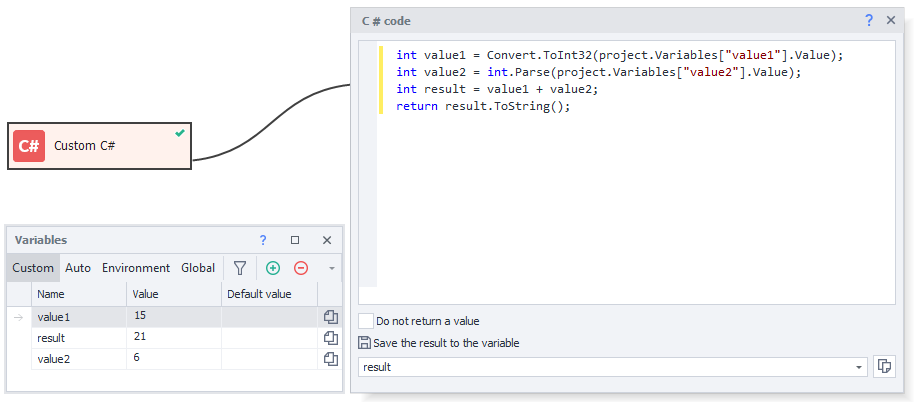Image resolution: width=920 pixels, height=402 pixels.
Task: Click the copy icon in value2 row
Action: click(x=330, y=359)
